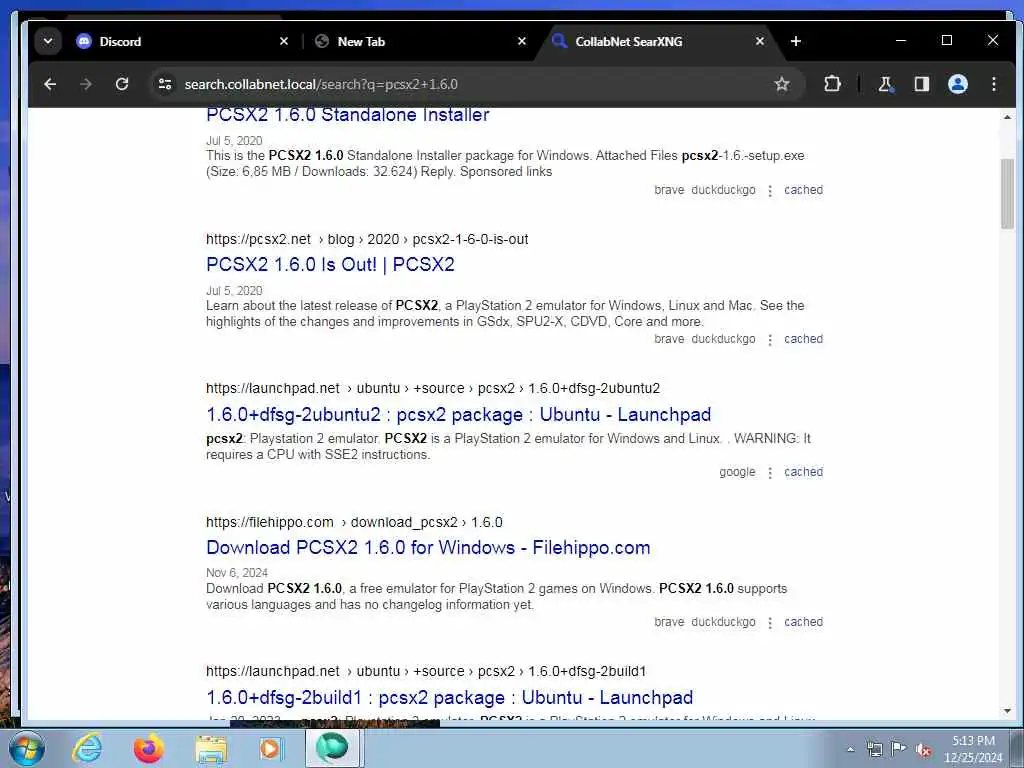Click 'Jul 5, 2020' date on PCSX2 Is Out result

pos(234,291)
